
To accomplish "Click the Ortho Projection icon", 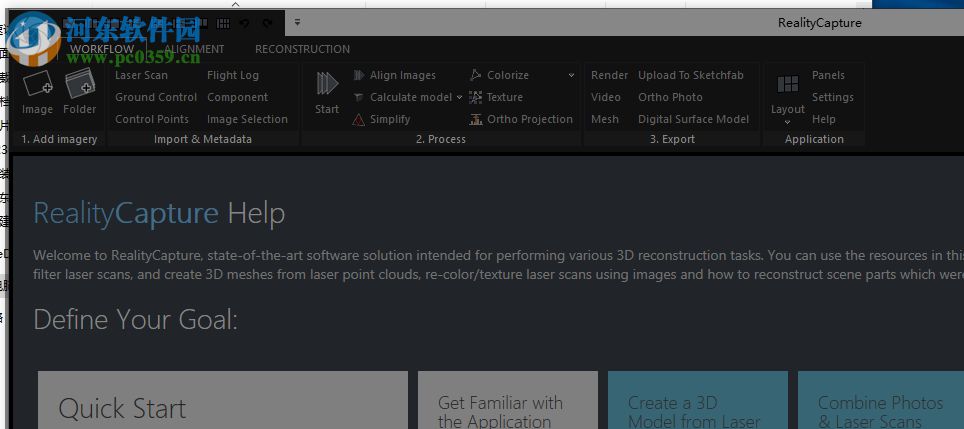I will [476, 119].
